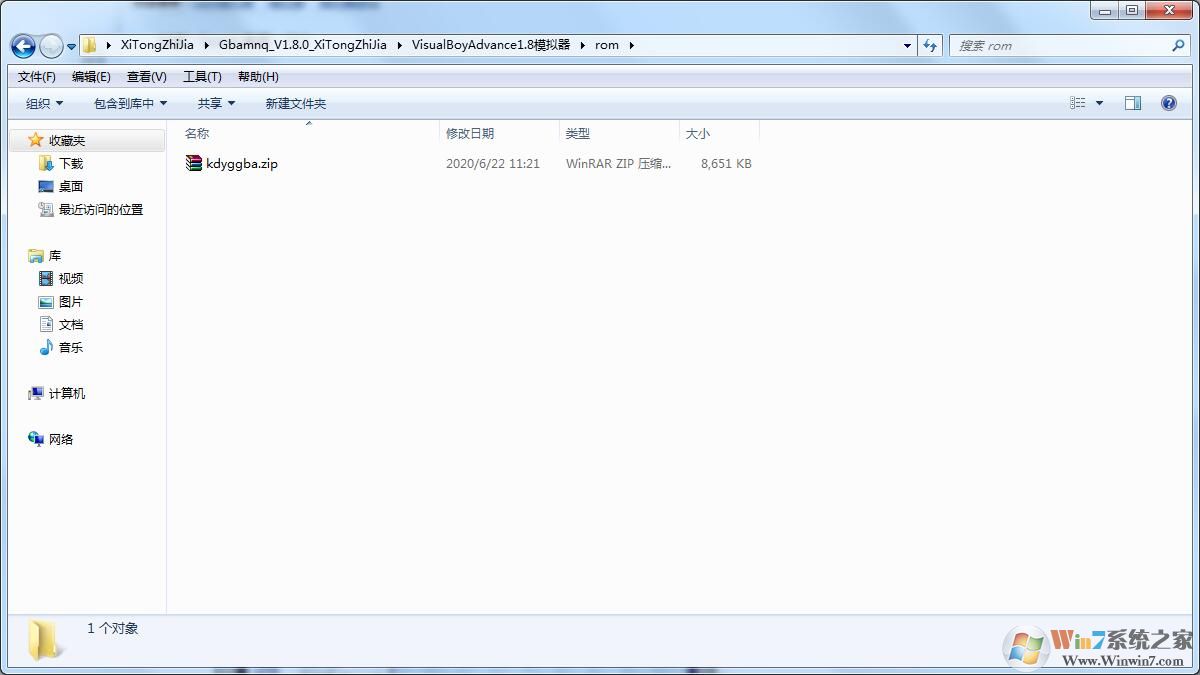The image size is (1200, 675).
Task: Click the 音乐 note icon
Action: (45, 347)
